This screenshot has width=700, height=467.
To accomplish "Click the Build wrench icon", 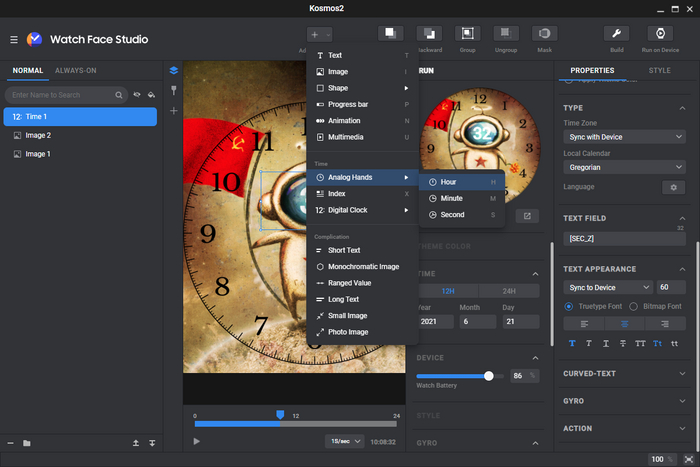I will [616, 34].
